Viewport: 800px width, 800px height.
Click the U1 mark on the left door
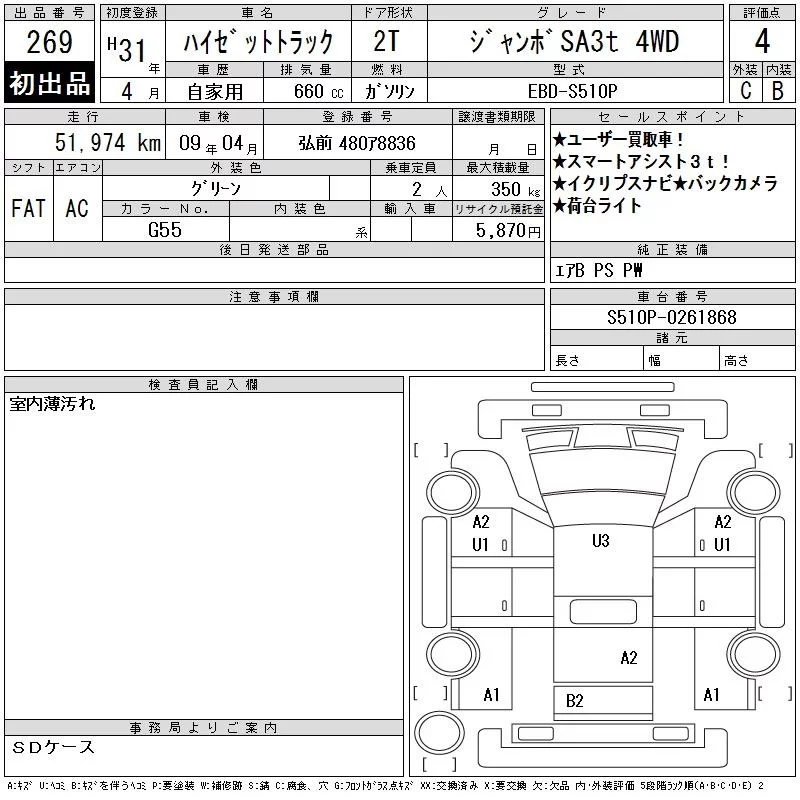pyautogui.click(x=480, y=545)
